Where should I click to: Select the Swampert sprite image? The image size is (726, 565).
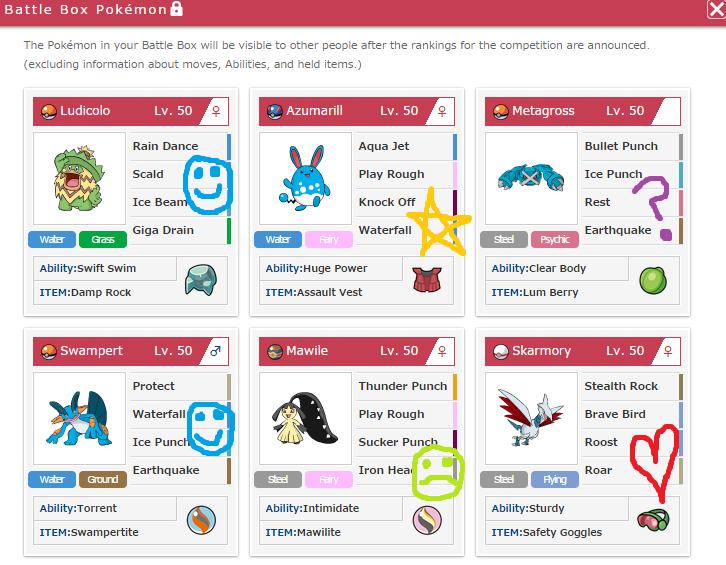(x=79, y=418)
